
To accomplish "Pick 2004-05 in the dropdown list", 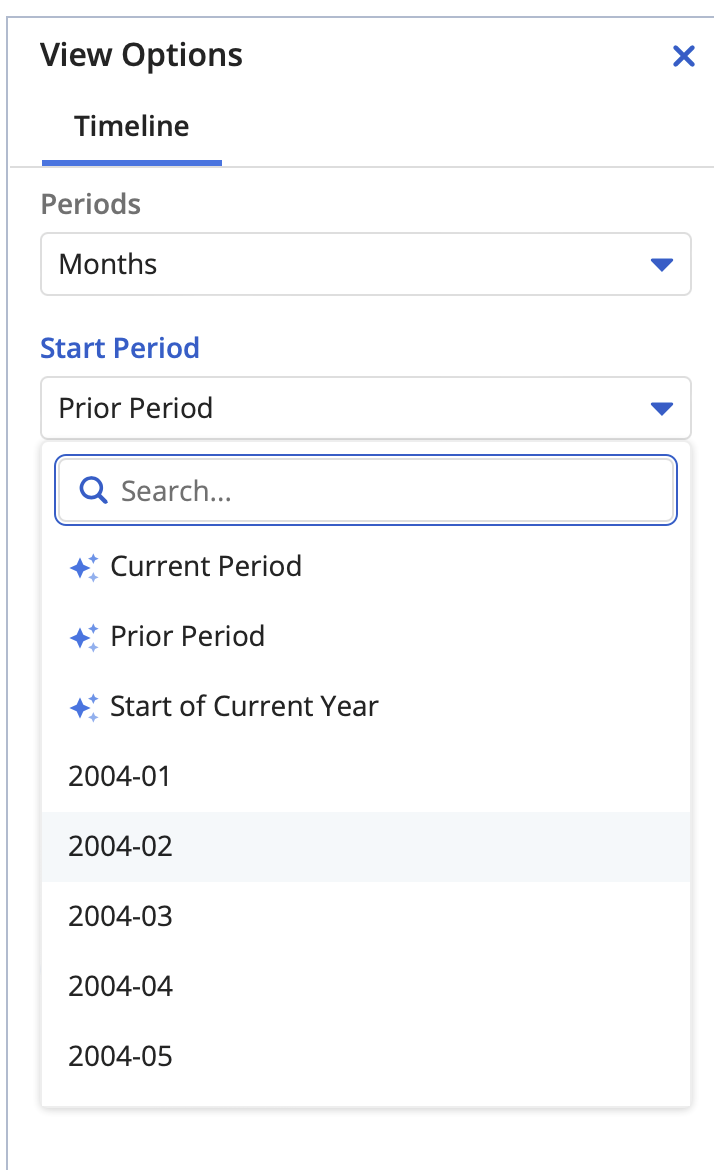I will [x=121, y=1057].
